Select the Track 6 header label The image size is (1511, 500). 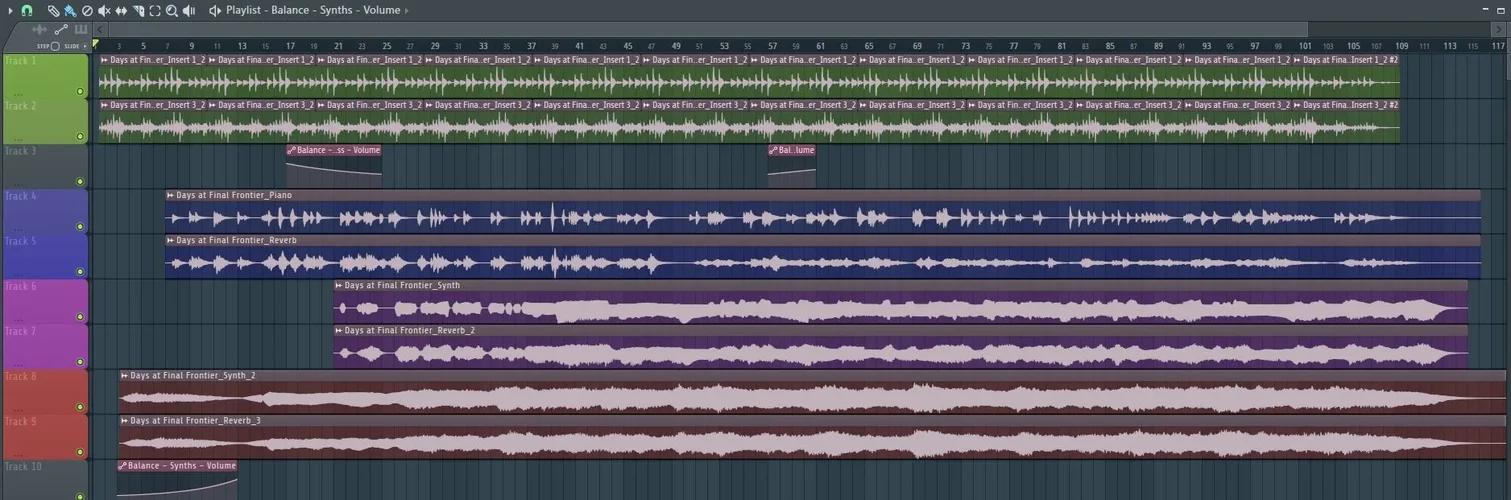[22, 286]
